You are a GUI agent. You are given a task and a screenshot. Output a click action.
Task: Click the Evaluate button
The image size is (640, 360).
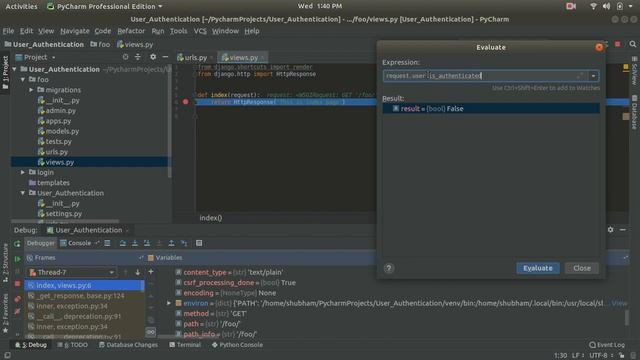point(538,268)
